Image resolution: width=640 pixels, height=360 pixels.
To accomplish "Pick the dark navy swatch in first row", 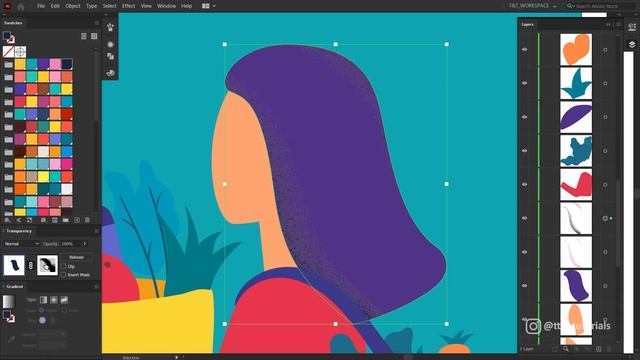I will pyautogui.click(x=67, y=64).
